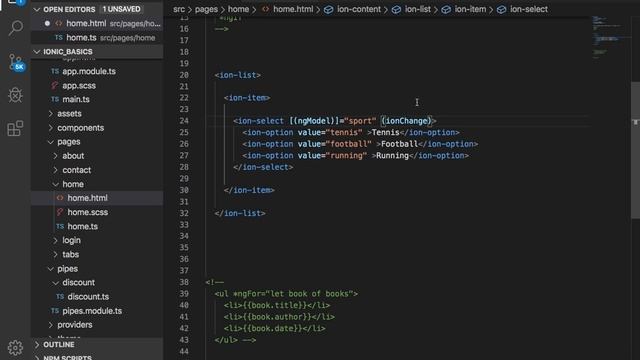The width and height of the screenshot is (640, 360).
Task: Expand the contact folder
Action: [56, 170]
